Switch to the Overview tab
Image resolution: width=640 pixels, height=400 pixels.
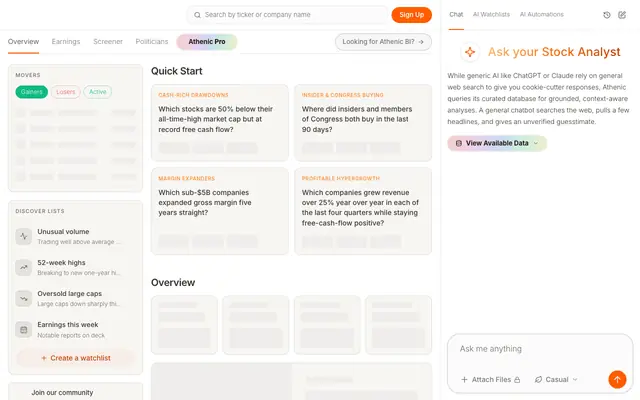tap(23, 42)
